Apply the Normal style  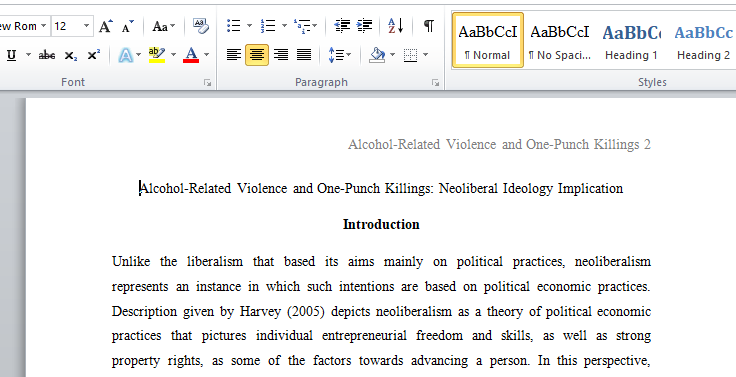pyautogui.click(x=488, y=40)
